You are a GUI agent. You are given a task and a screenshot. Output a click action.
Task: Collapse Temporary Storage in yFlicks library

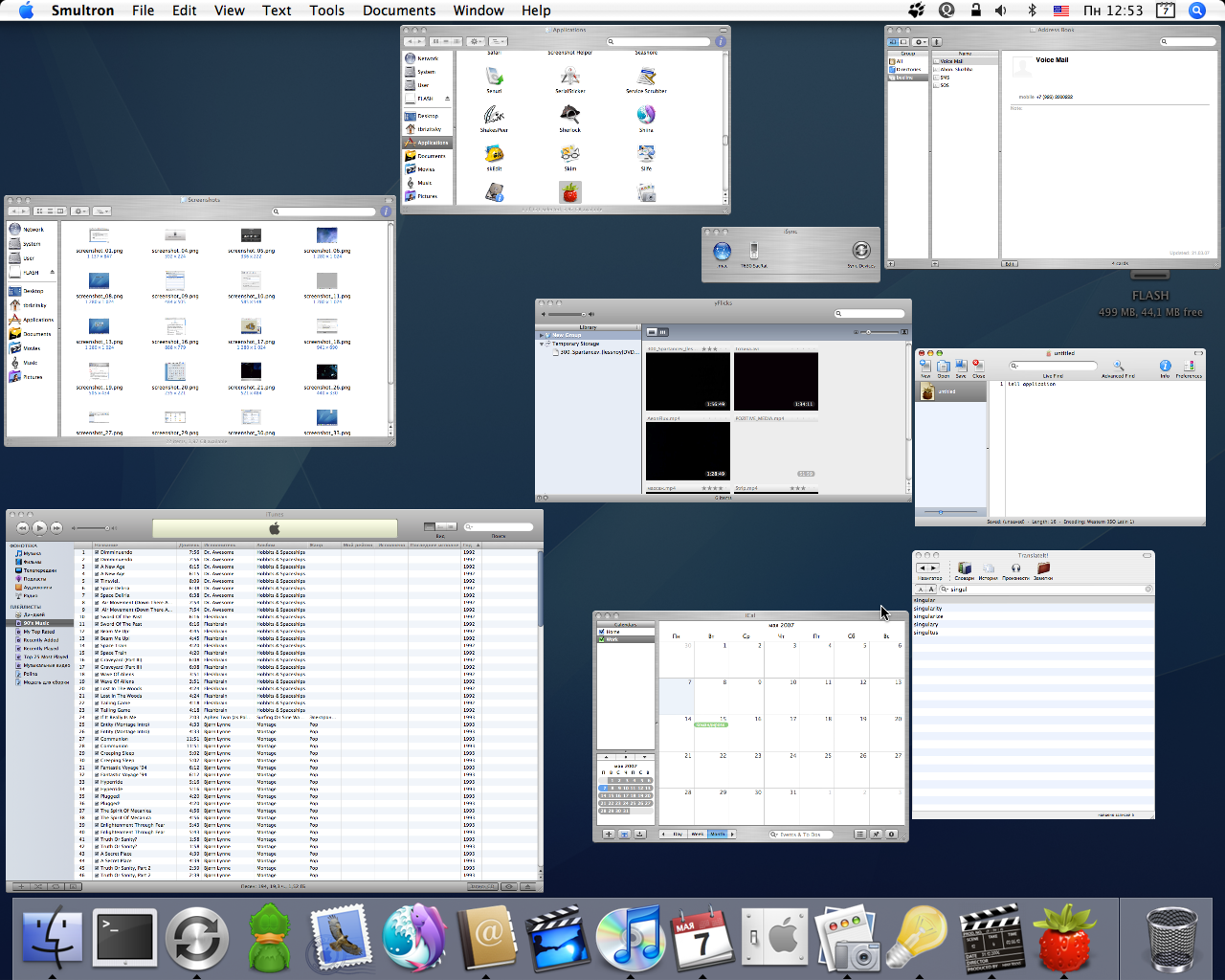pos(543,344)
